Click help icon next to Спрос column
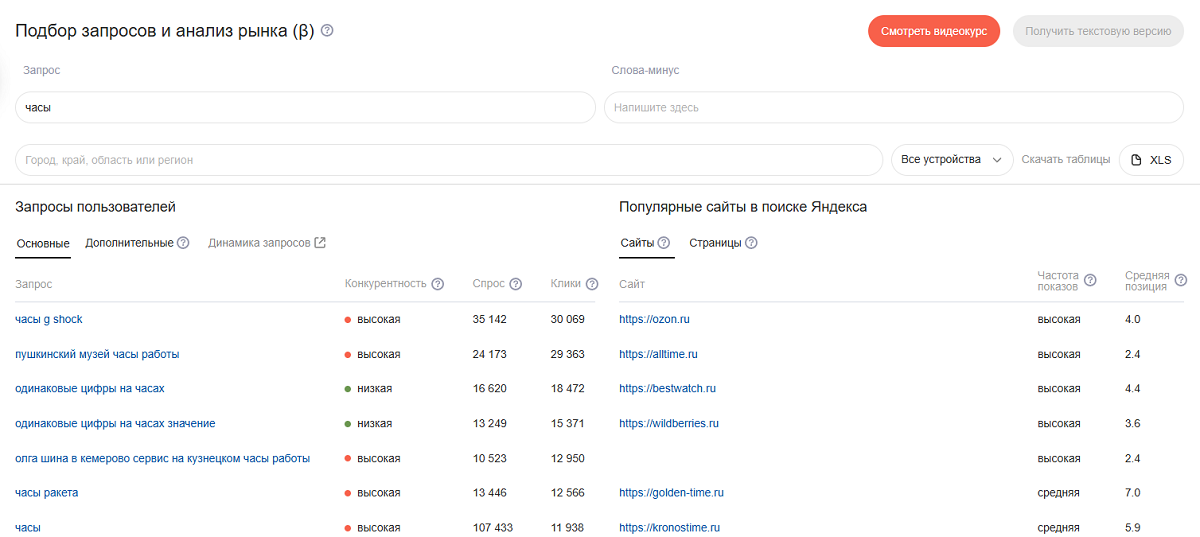Viewport: 1200px width, 537px height. tap(516, 284)
